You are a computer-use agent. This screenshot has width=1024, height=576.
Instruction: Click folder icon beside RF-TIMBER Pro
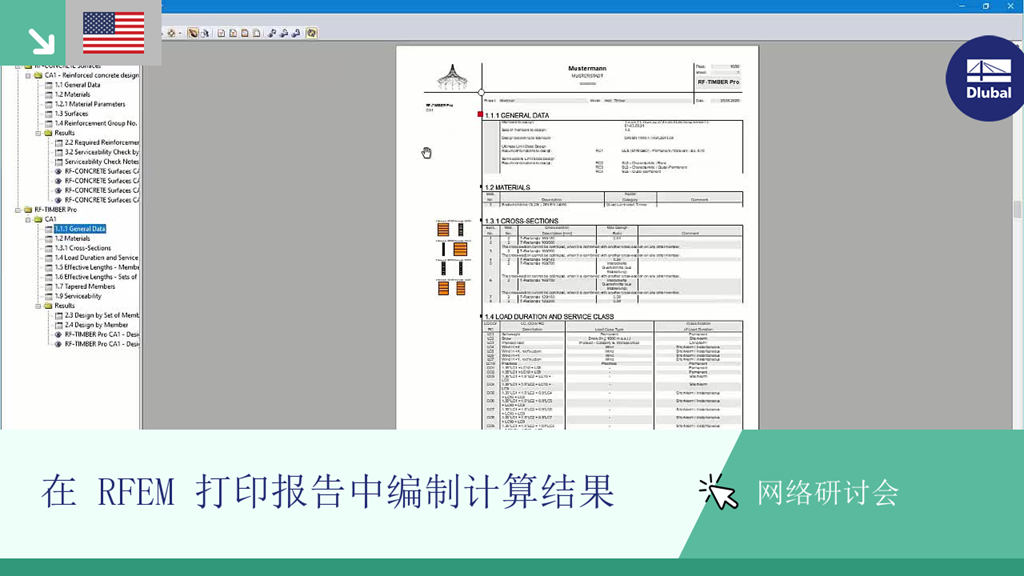point(28,210)
